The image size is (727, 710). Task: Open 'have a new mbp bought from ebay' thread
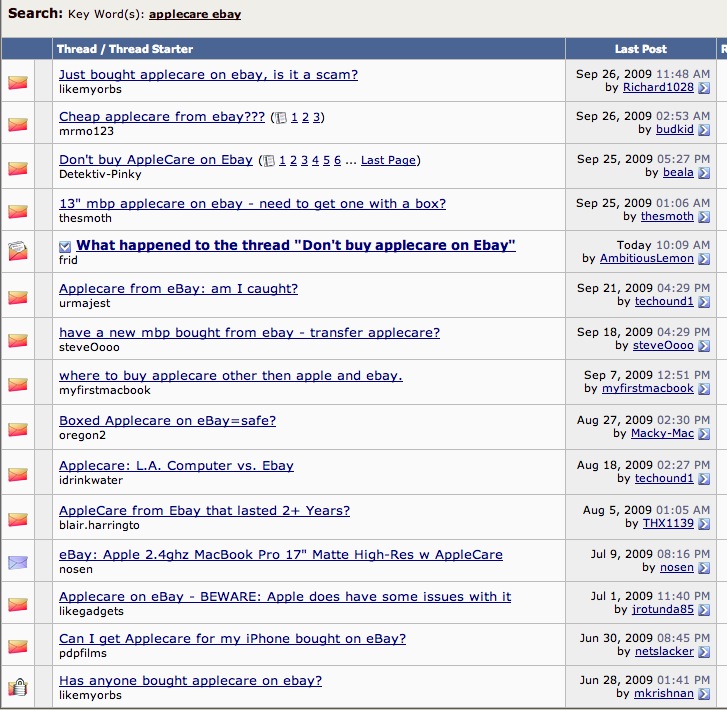click(x=249, y=333)
